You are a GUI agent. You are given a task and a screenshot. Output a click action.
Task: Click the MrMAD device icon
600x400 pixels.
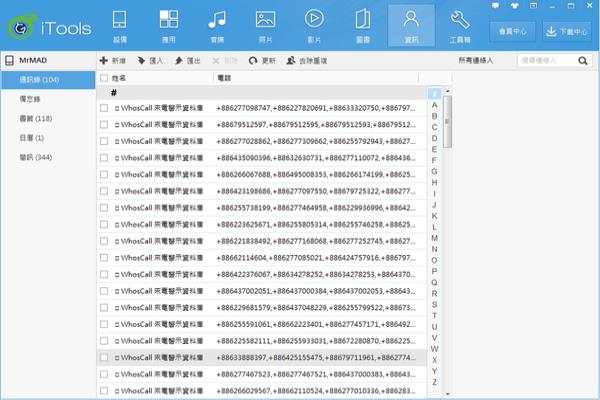[9, 60]
